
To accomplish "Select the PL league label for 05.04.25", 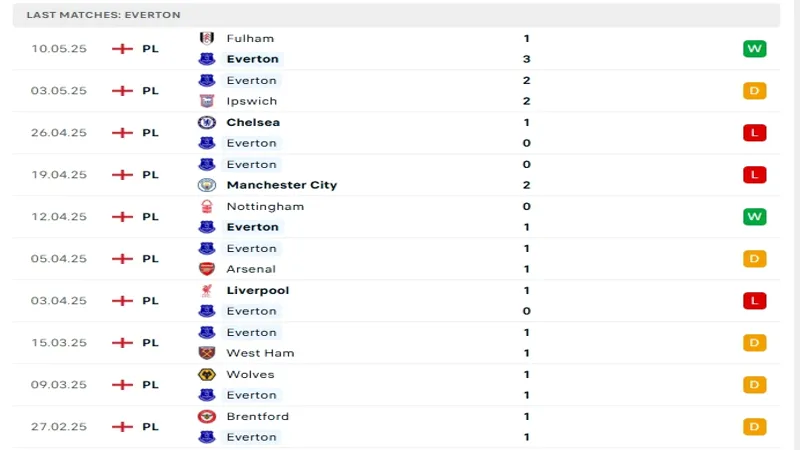I will [x=150, y=259].
